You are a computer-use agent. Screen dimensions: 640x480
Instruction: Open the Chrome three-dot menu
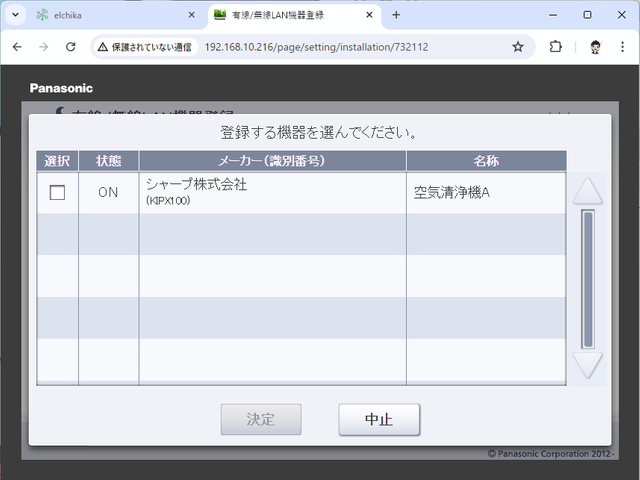(x=623, y=47)
